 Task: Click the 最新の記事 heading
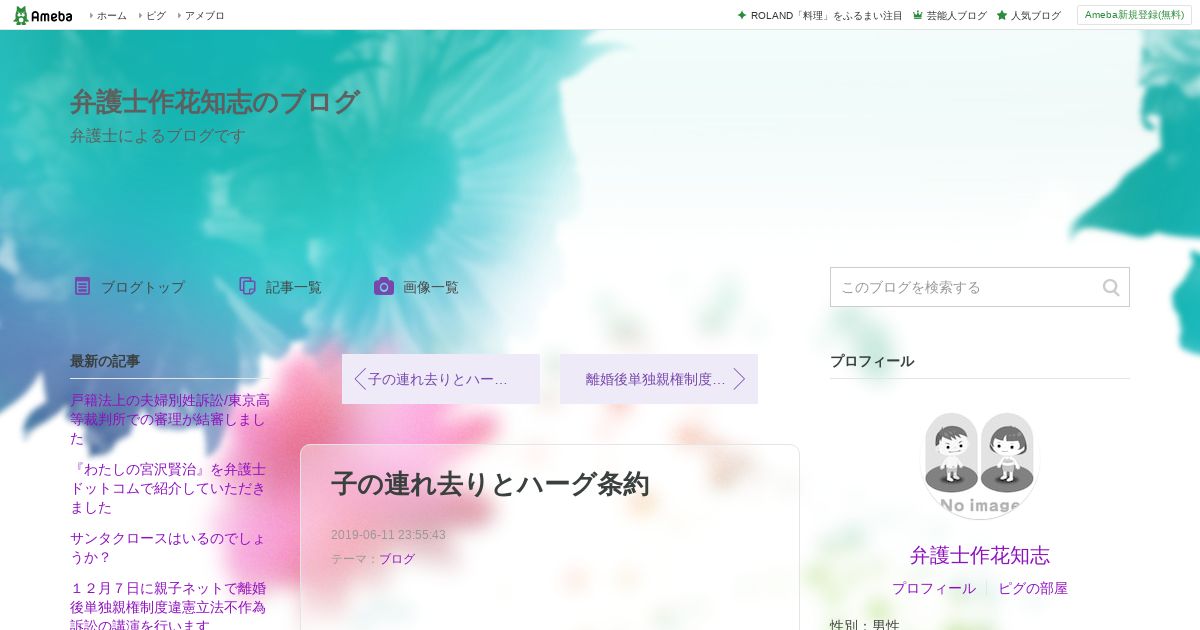(105, 361)
